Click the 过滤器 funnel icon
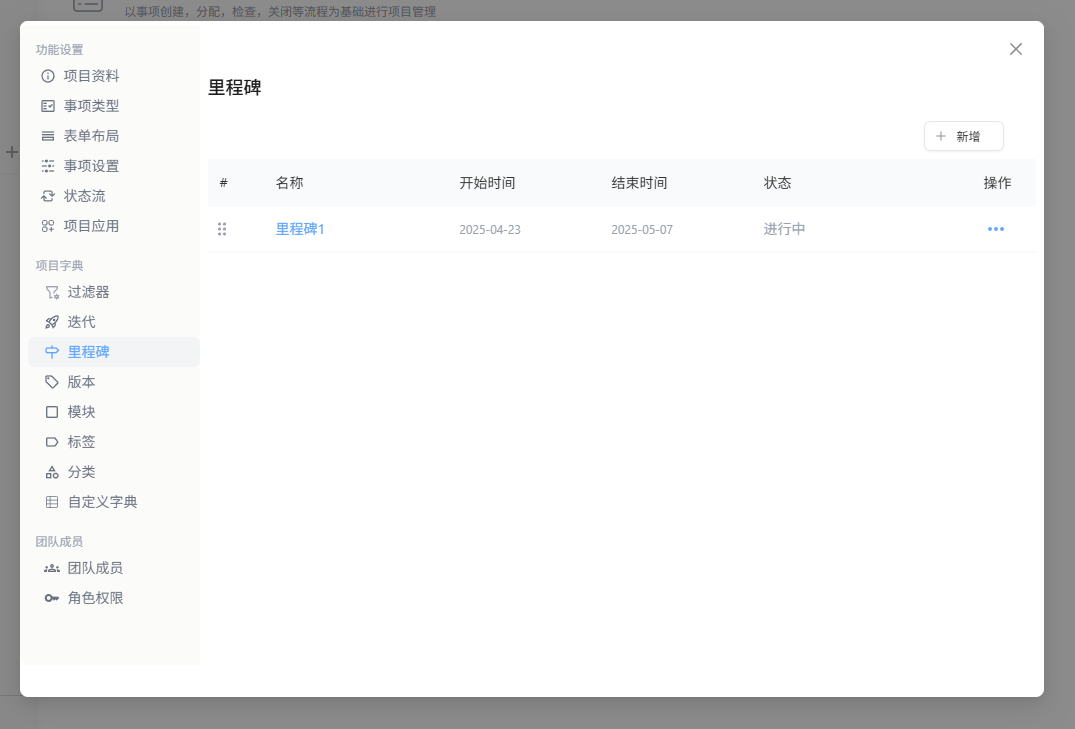Image resolution: width=1075 pixels, height=729 pixels. (x=52, y=293)
